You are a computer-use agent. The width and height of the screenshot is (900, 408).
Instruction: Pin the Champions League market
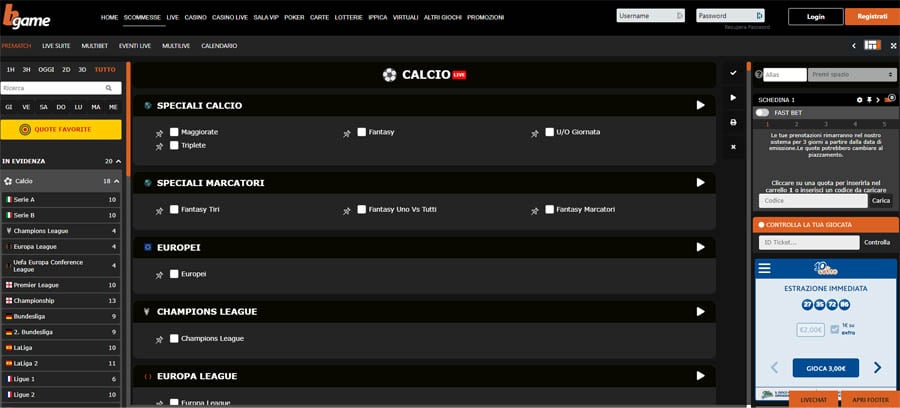coord(159,340)
